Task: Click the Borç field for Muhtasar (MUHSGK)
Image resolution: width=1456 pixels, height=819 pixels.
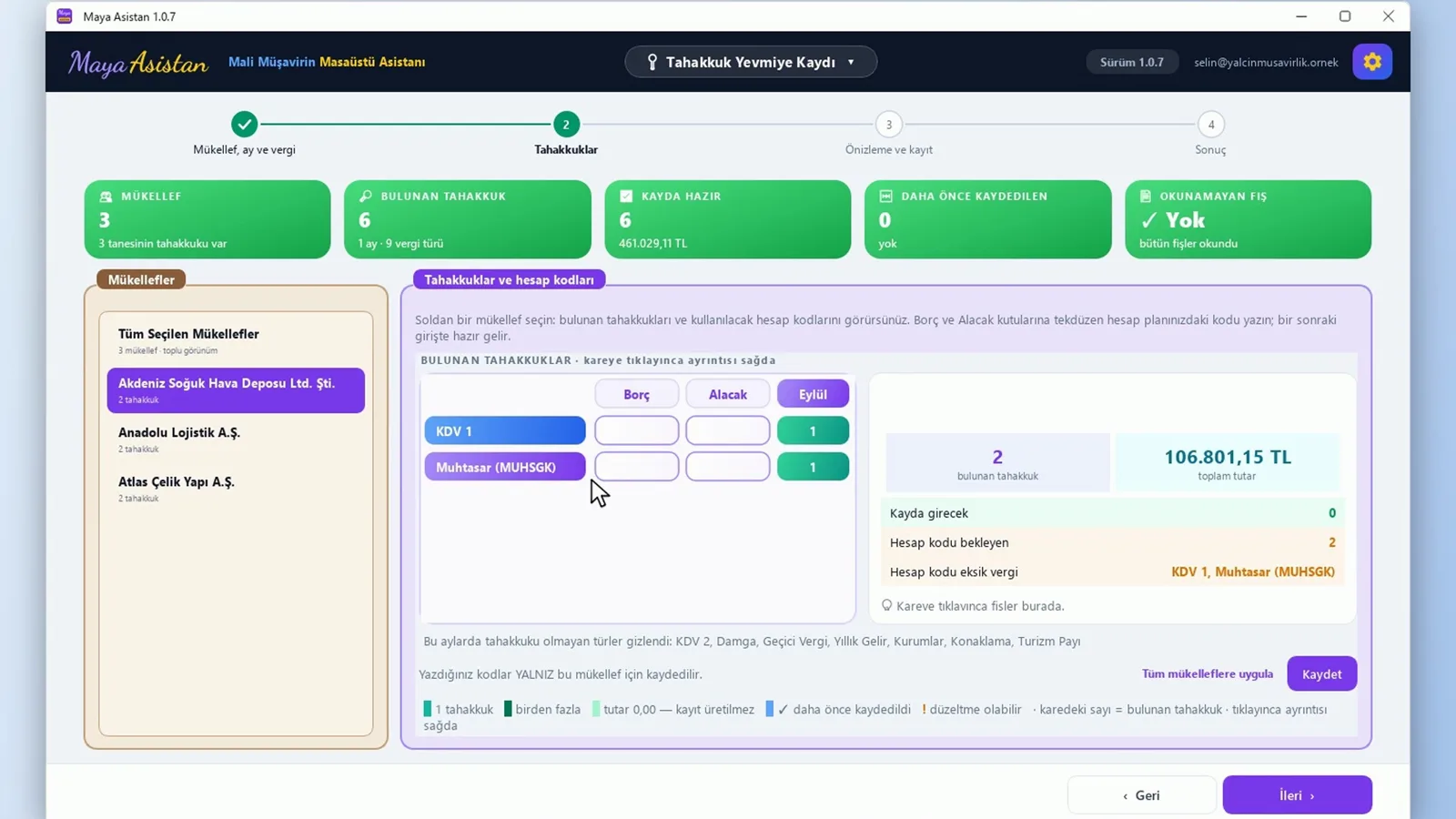Action: pos(636,467)
